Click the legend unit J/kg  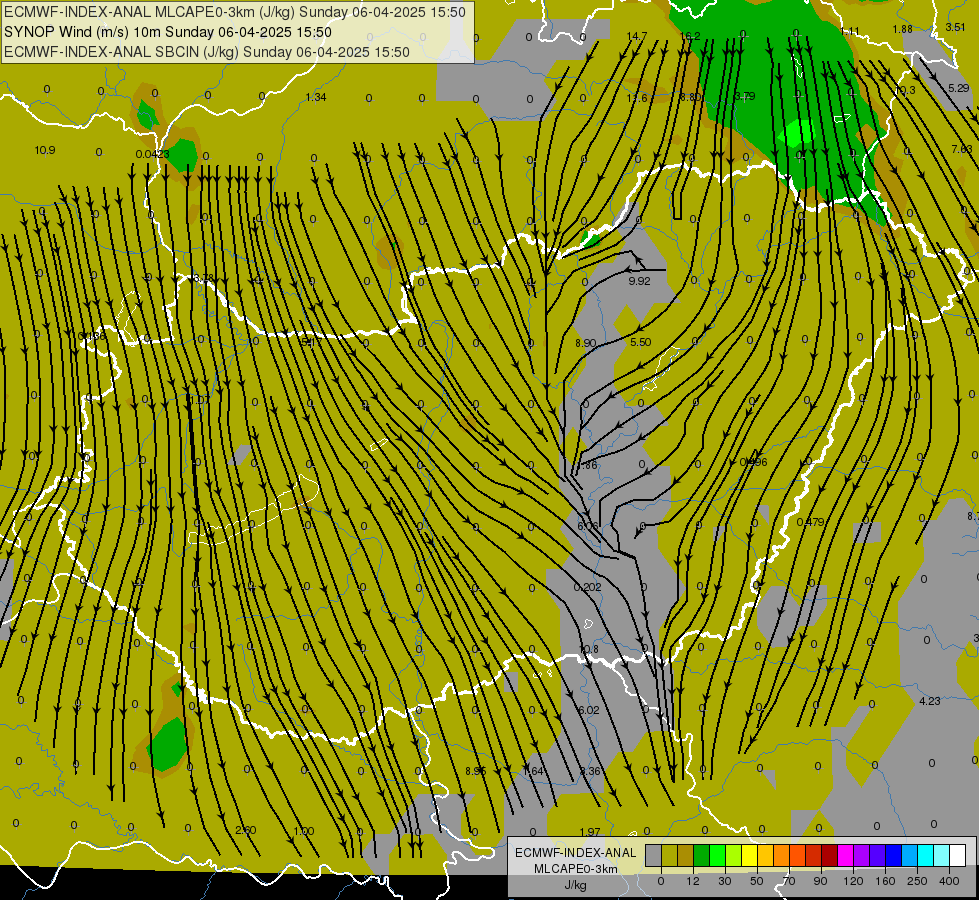575,885
